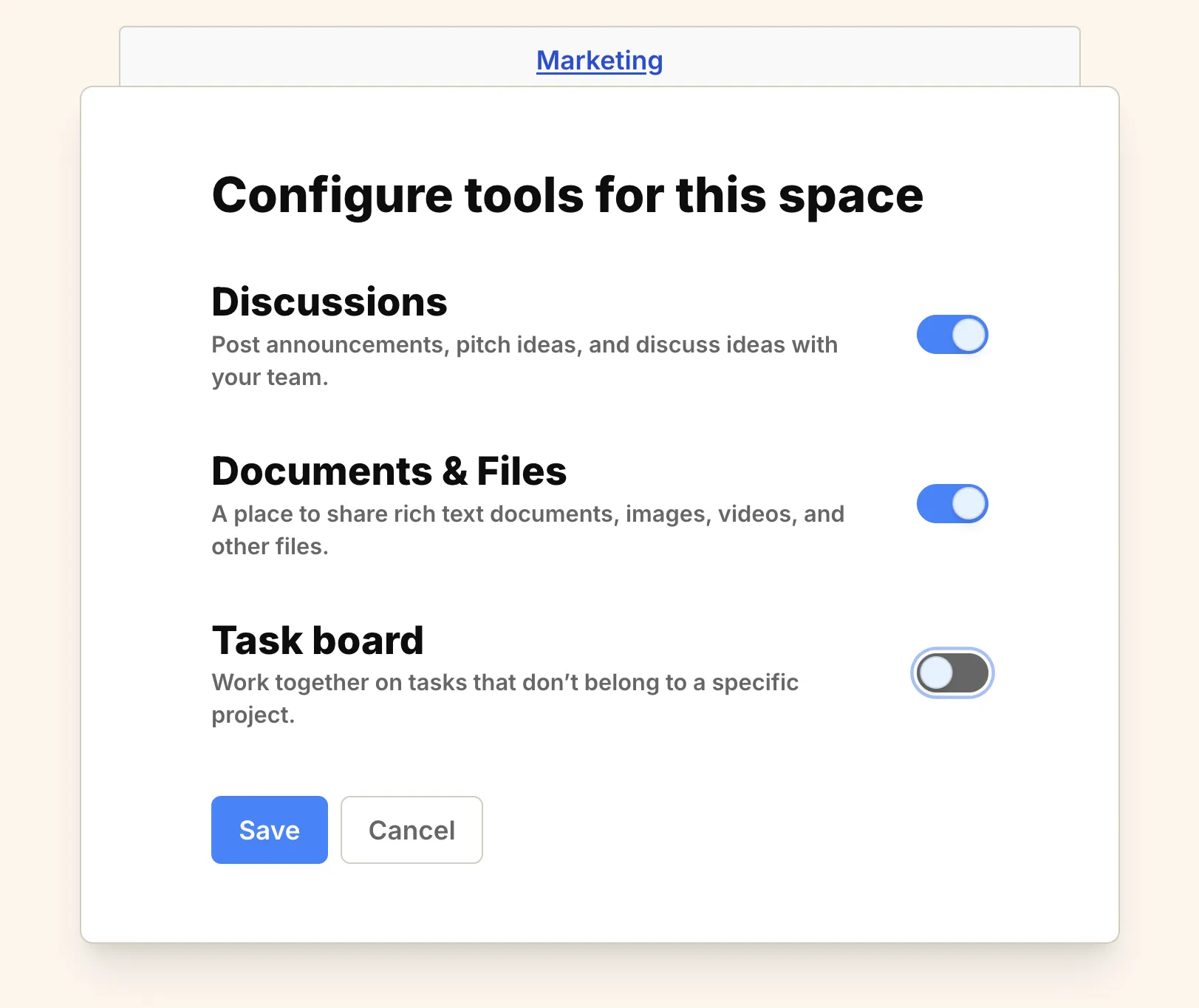Click the Discussions section heading
1199x1008 pixels.
pos(329,301)
